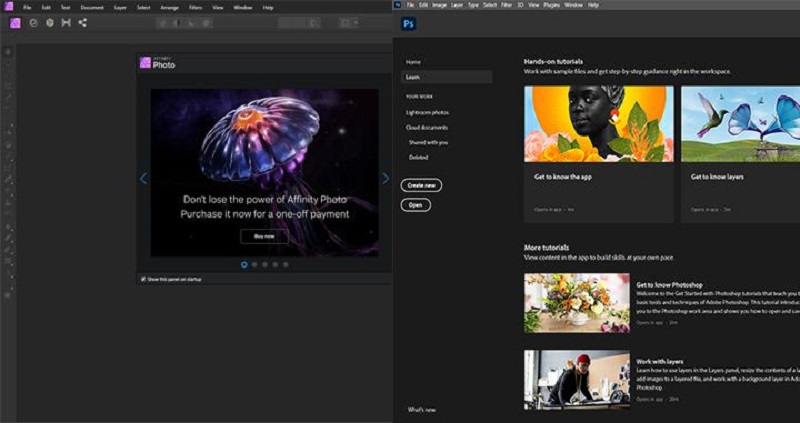Click the 'Create new' button in Photoshop
The image size is (800, 423).
[421, 186]
